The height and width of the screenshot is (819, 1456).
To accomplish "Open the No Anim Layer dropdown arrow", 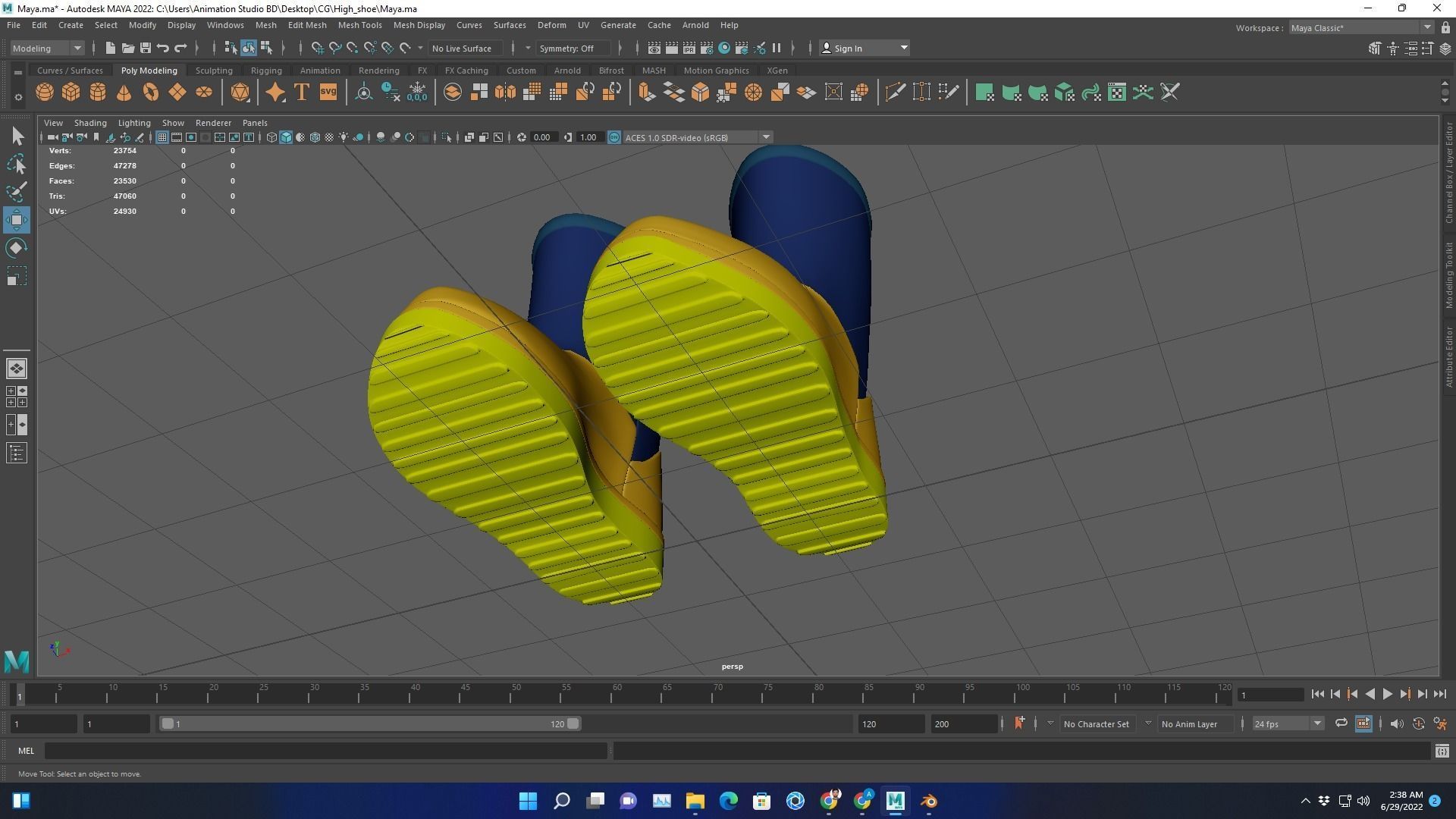I will point(1148,723).
